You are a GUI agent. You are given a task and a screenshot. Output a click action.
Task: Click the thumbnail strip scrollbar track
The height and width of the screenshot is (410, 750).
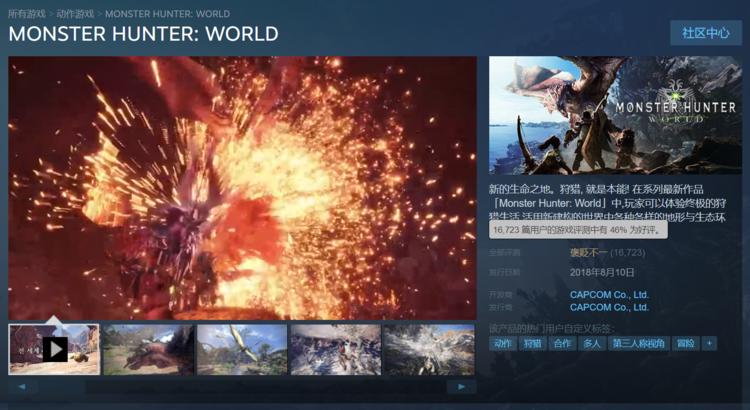[x=242, y=387]
